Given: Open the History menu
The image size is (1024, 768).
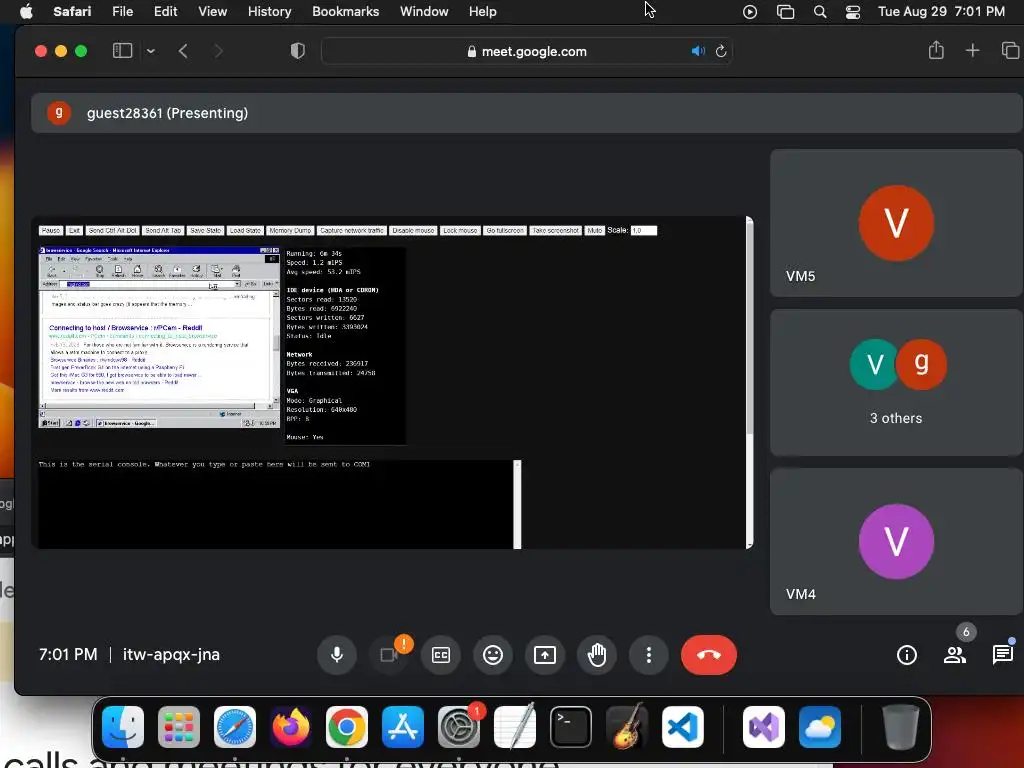Looking at the screenshot, I should point(269,11).
